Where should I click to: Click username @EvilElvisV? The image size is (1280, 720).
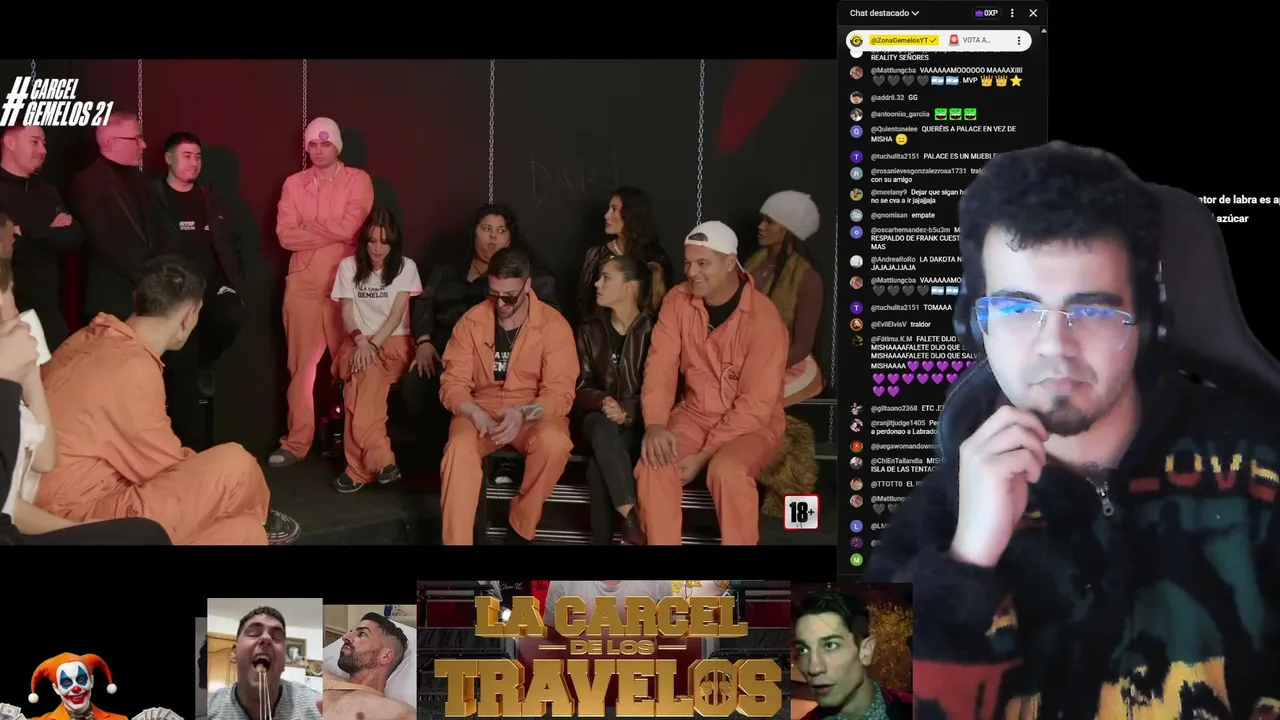tap(888, 324)
